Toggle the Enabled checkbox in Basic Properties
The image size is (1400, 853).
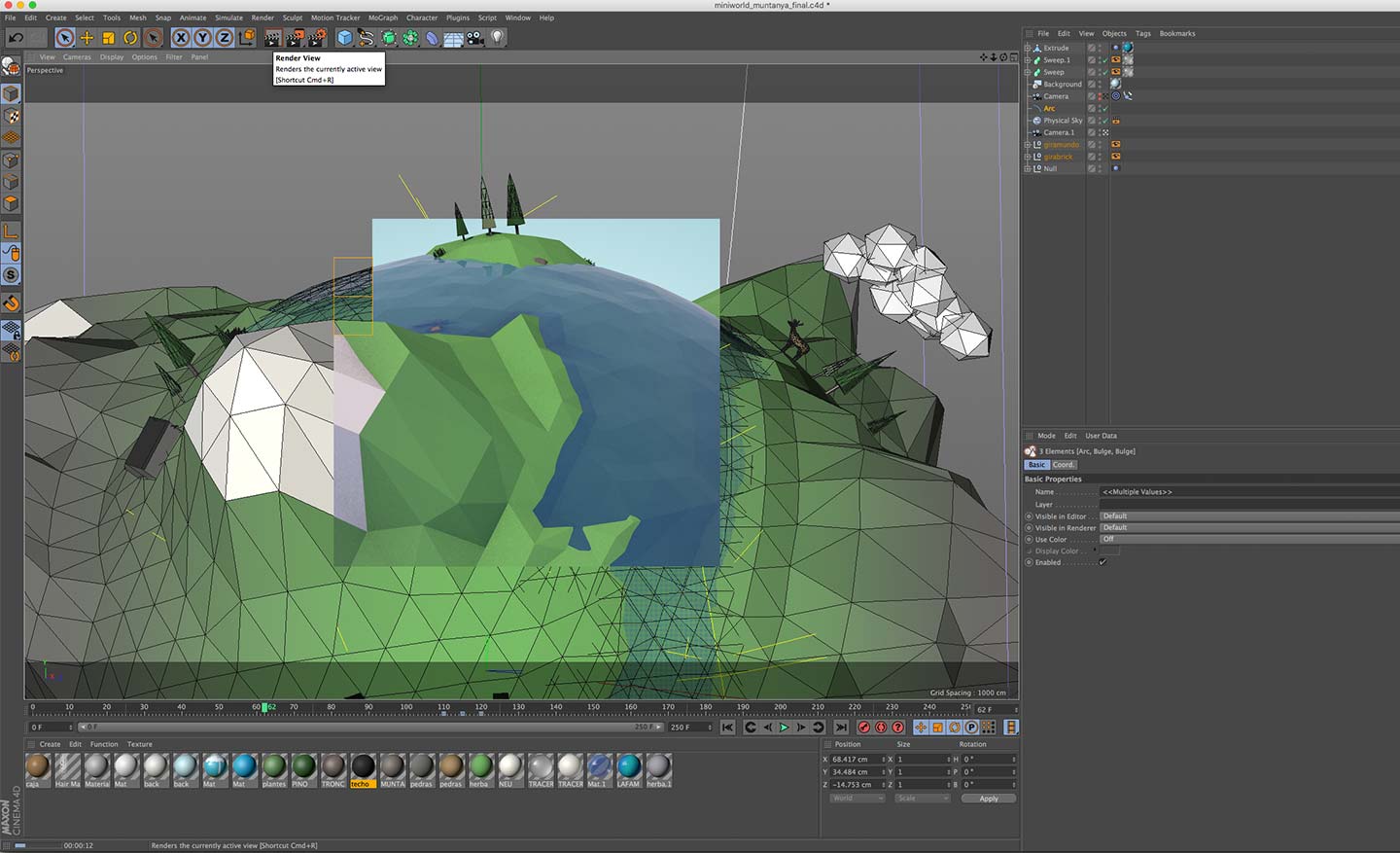coord(1102,562)
